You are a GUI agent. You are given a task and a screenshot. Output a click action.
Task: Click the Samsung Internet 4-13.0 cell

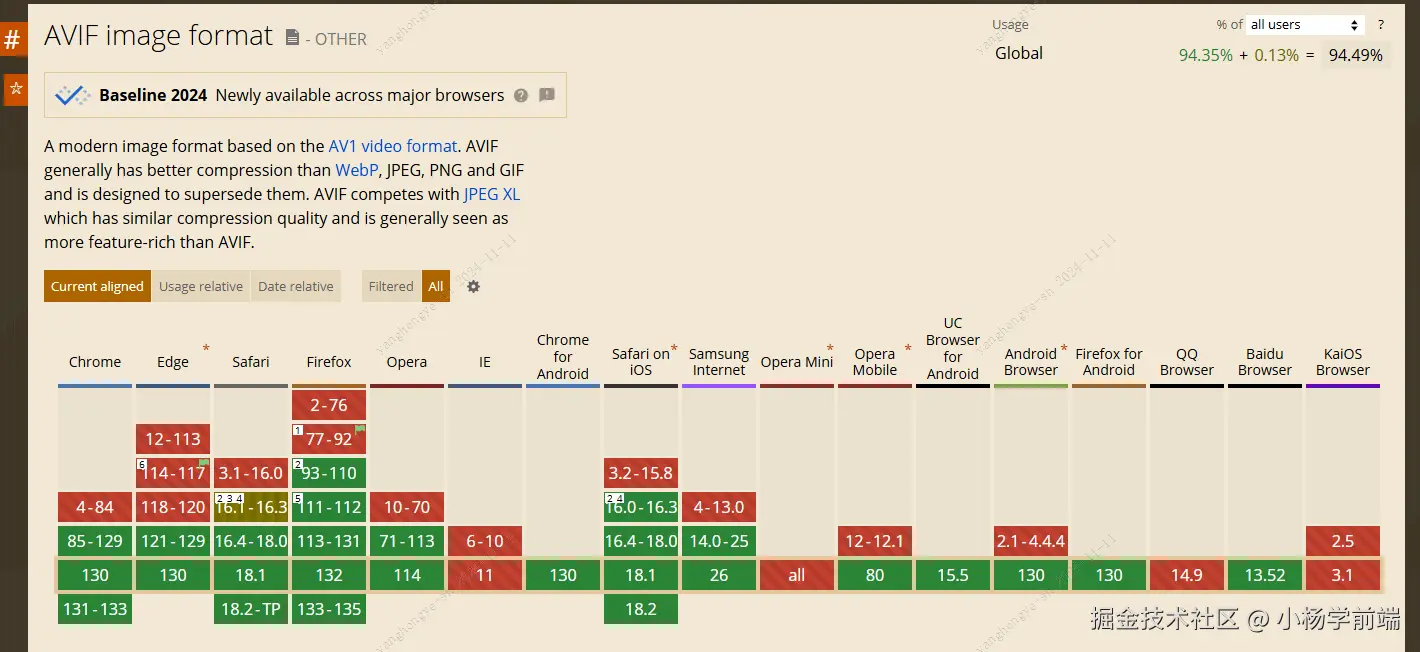719,507
